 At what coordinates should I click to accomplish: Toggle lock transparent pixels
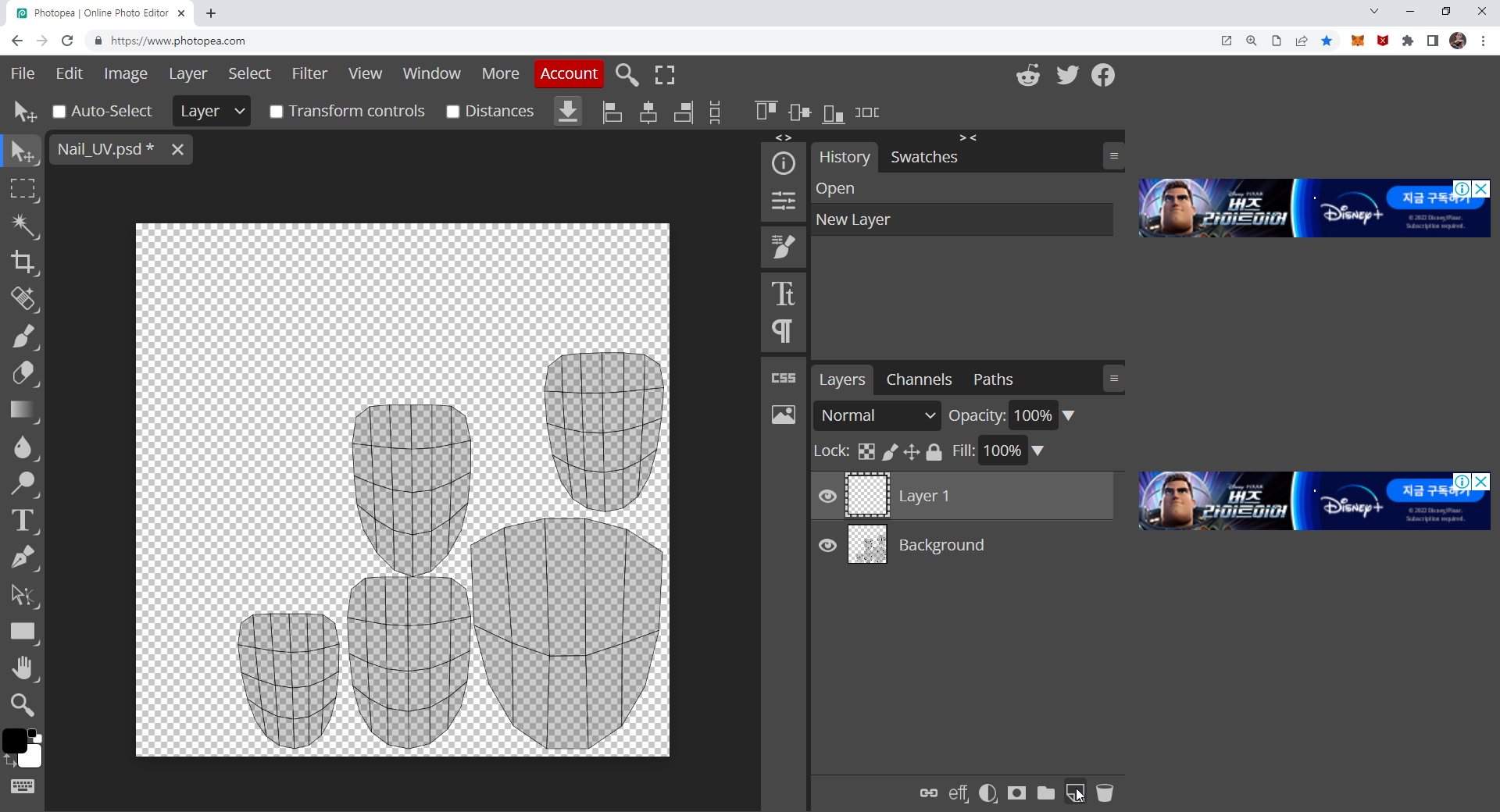point(866,451)
